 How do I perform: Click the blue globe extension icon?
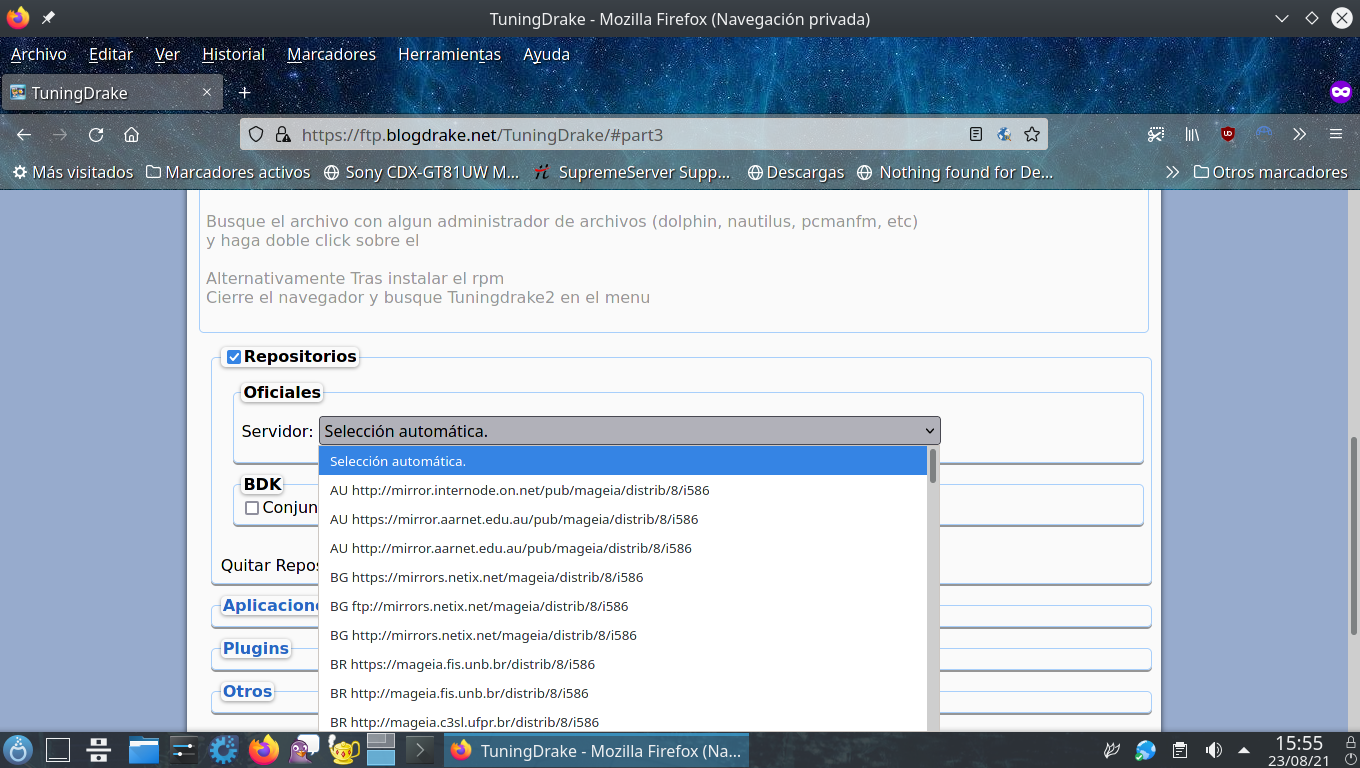tap(1264, 134)
